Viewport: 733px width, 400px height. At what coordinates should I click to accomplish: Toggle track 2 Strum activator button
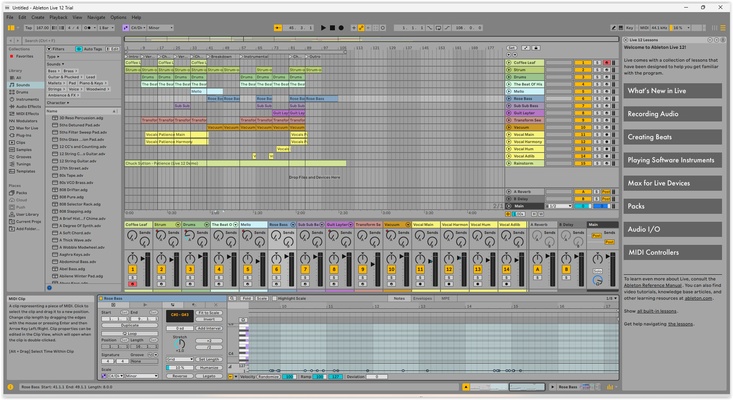point(582,70)
